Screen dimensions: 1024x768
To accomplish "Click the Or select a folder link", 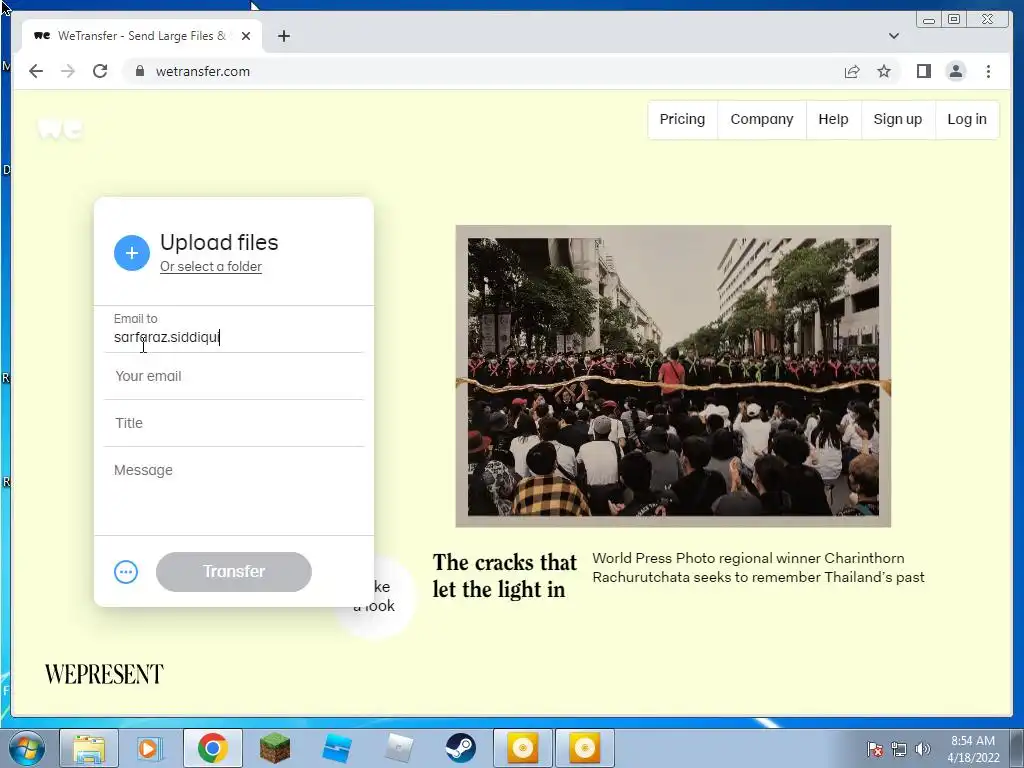I will [x=211, y=266].
